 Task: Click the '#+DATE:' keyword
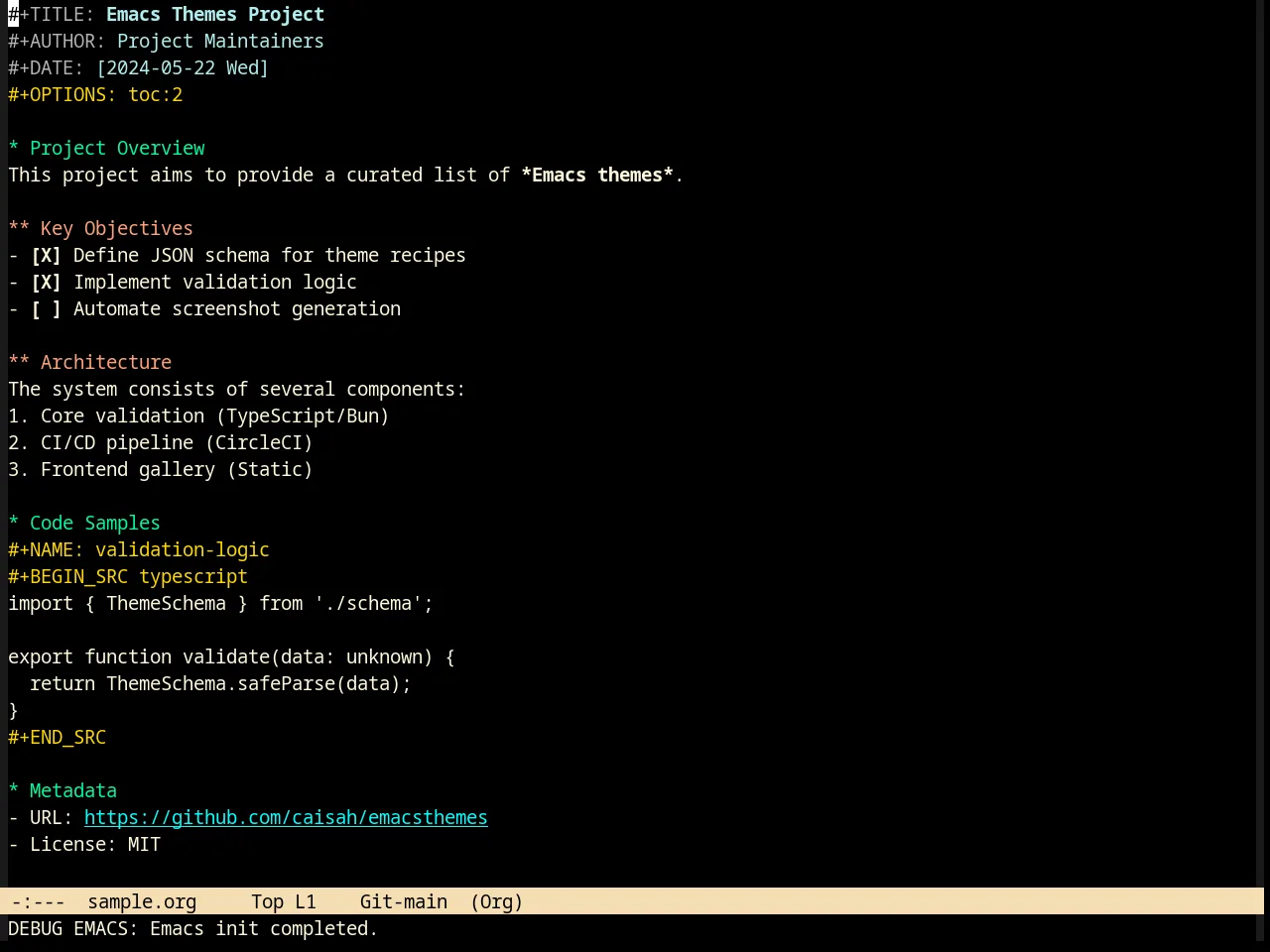coord(46,67)
